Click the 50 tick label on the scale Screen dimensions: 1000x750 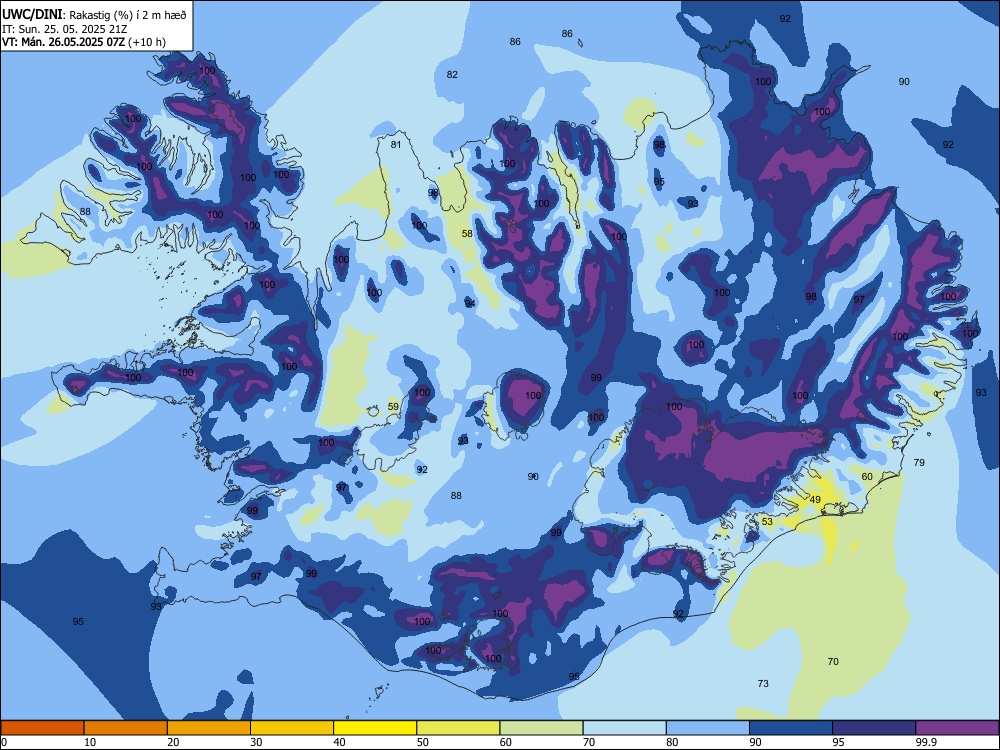click(423, 742)
